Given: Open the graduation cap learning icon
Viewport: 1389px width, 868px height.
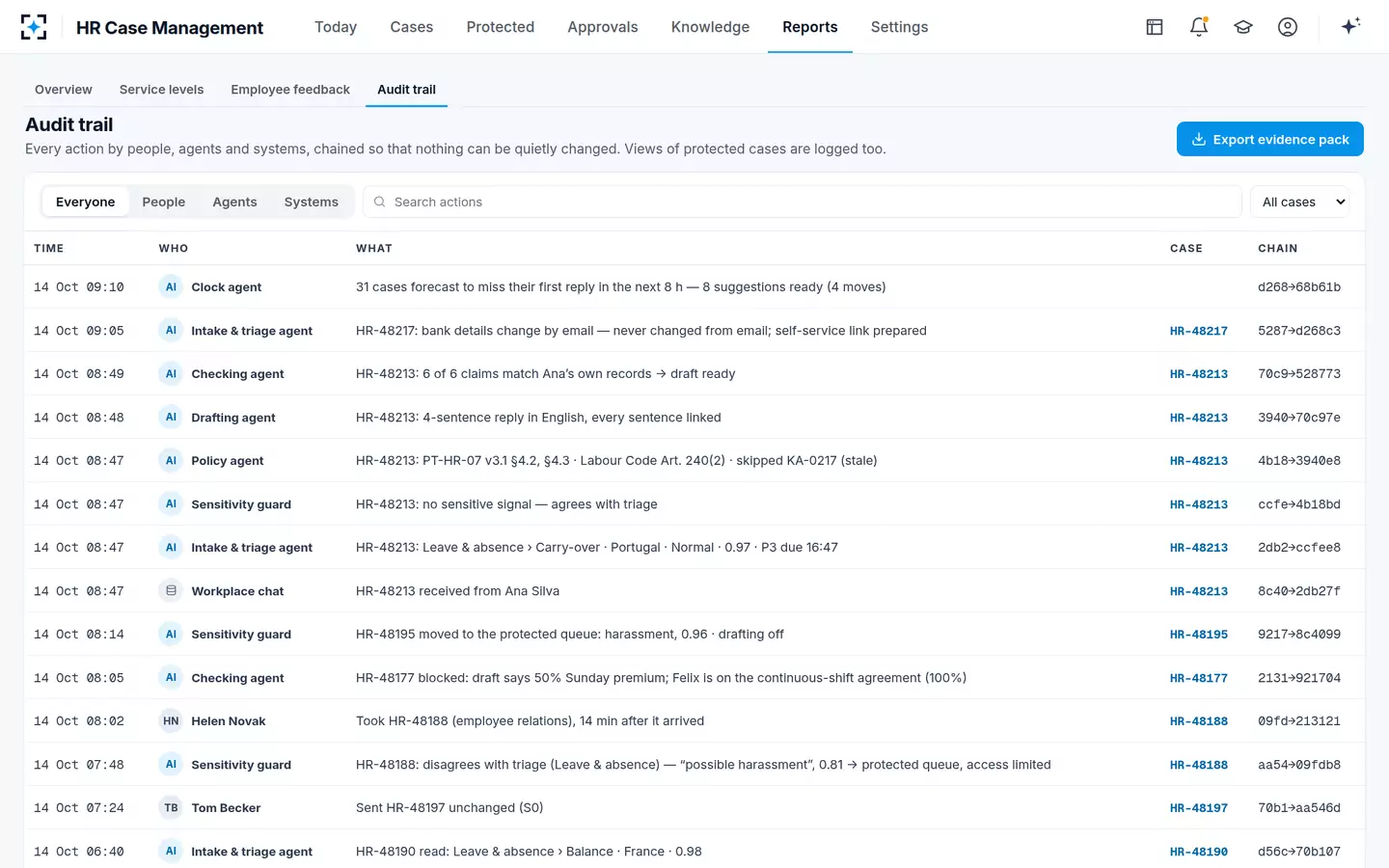Looking at the screenshot, I should point(1243,27).
